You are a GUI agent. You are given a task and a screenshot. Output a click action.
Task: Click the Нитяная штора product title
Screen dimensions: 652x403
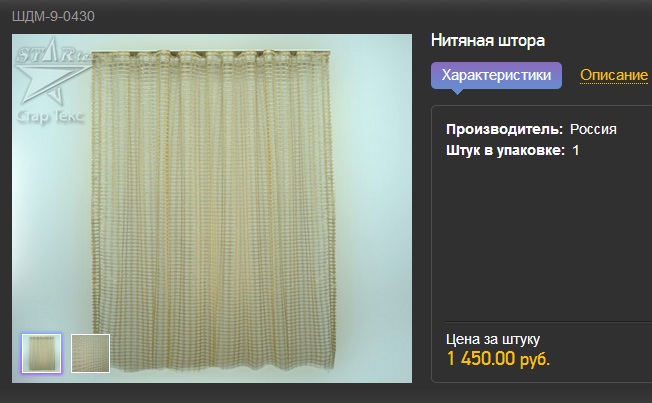[x=488, y=41]
